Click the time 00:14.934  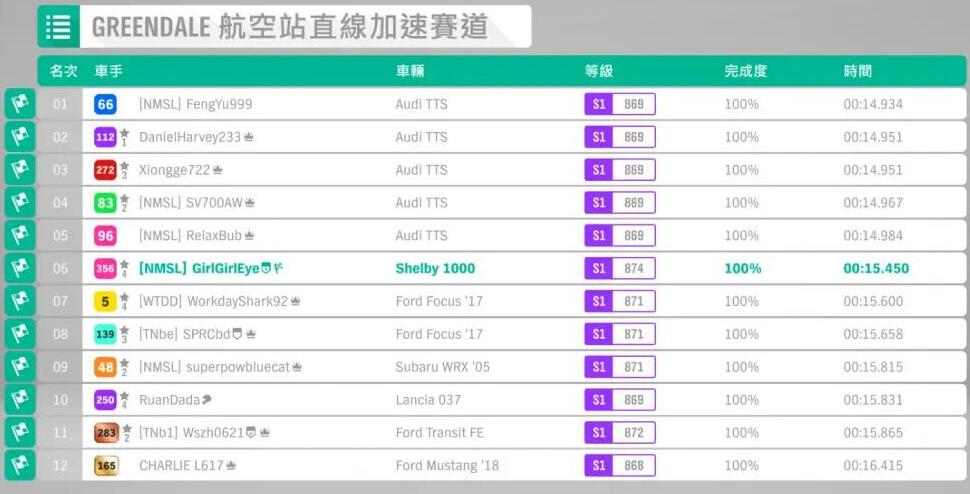coord(873,104)
